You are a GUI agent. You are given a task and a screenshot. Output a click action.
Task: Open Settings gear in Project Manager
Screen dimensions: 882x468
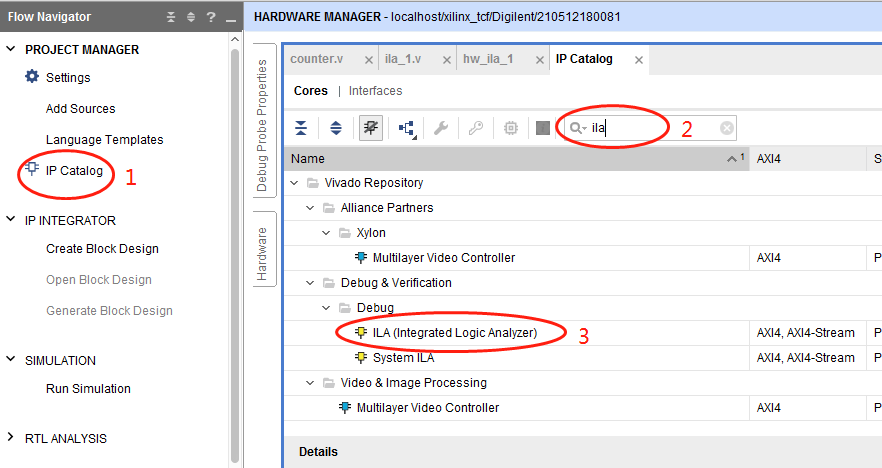(x=32, y=76)
